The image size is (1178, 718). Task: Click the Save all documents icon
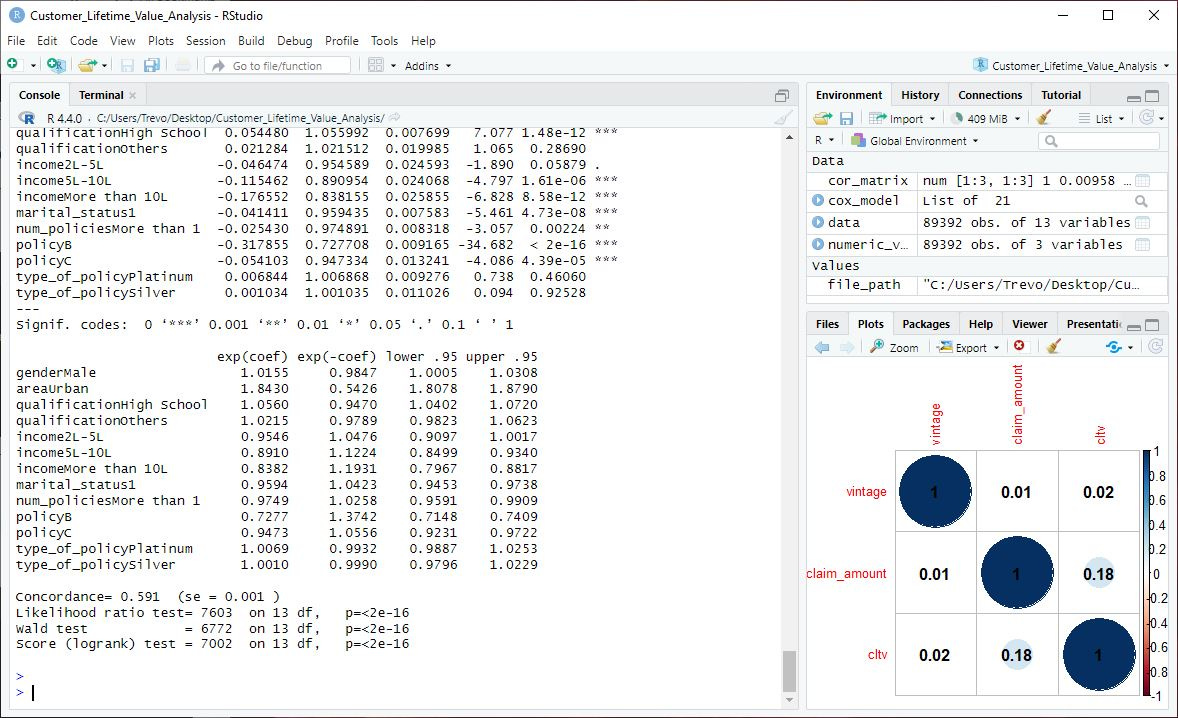click(x=152, y=65)
